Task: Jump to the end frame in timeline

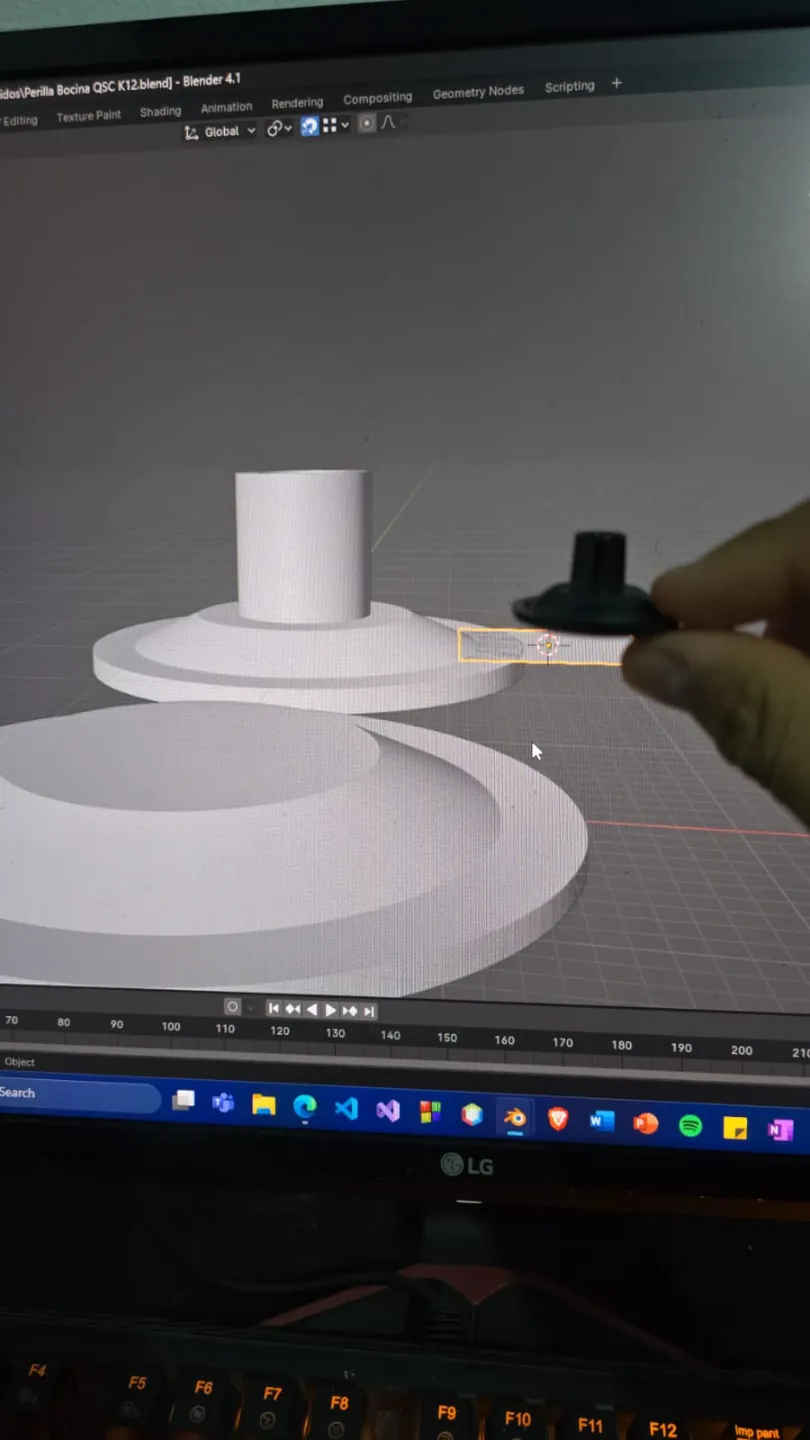Action: (369, 1012)
